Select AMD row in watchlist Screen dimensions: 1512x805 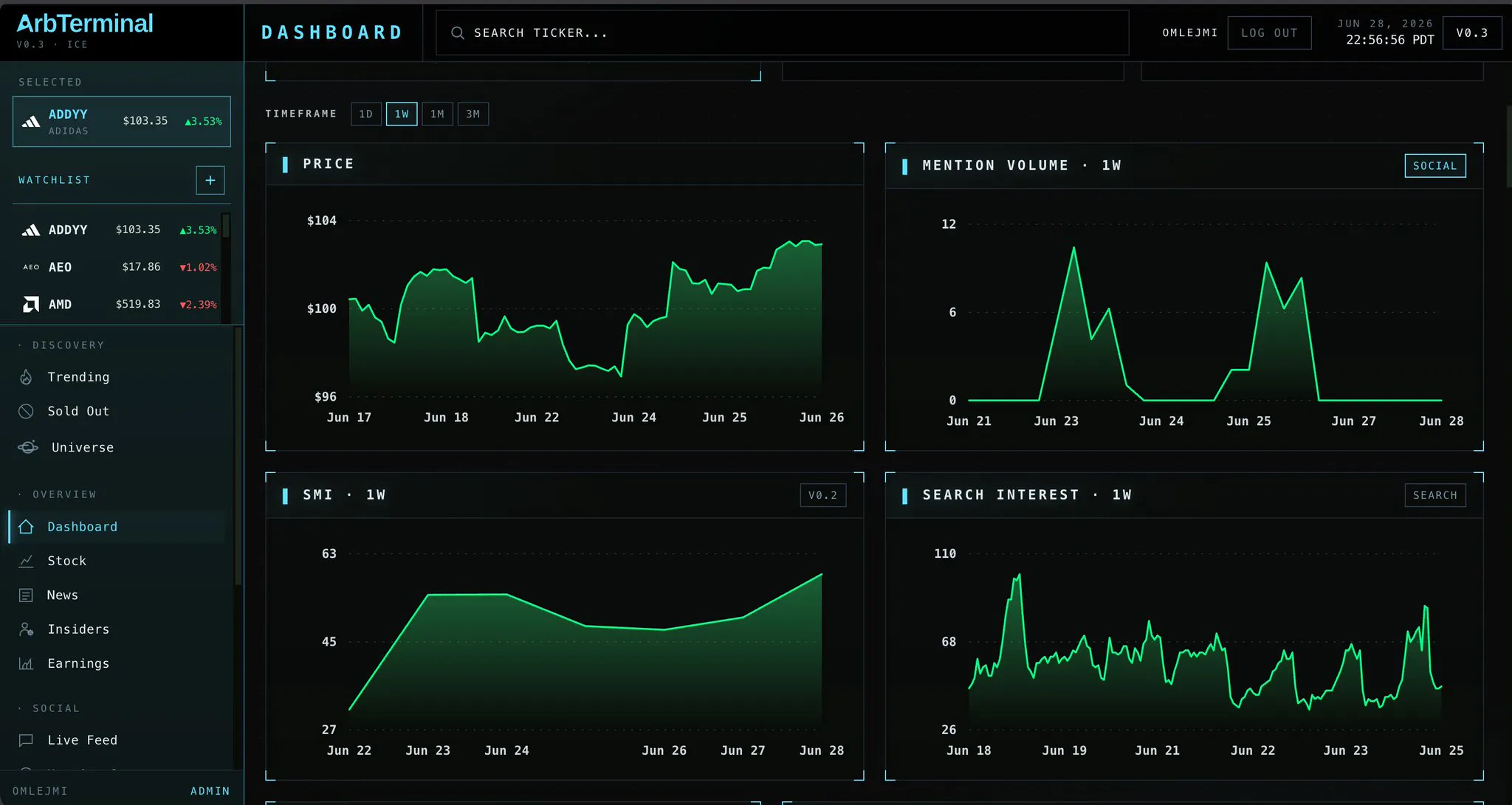(118, 304)
